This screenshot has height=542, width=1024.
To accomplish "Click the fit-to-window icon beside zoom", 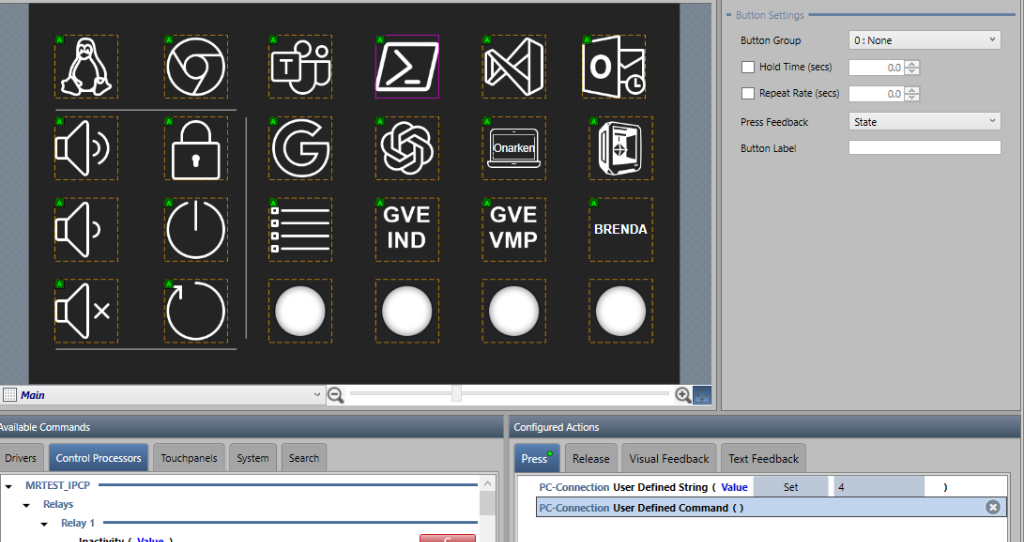I will (702, 395).
